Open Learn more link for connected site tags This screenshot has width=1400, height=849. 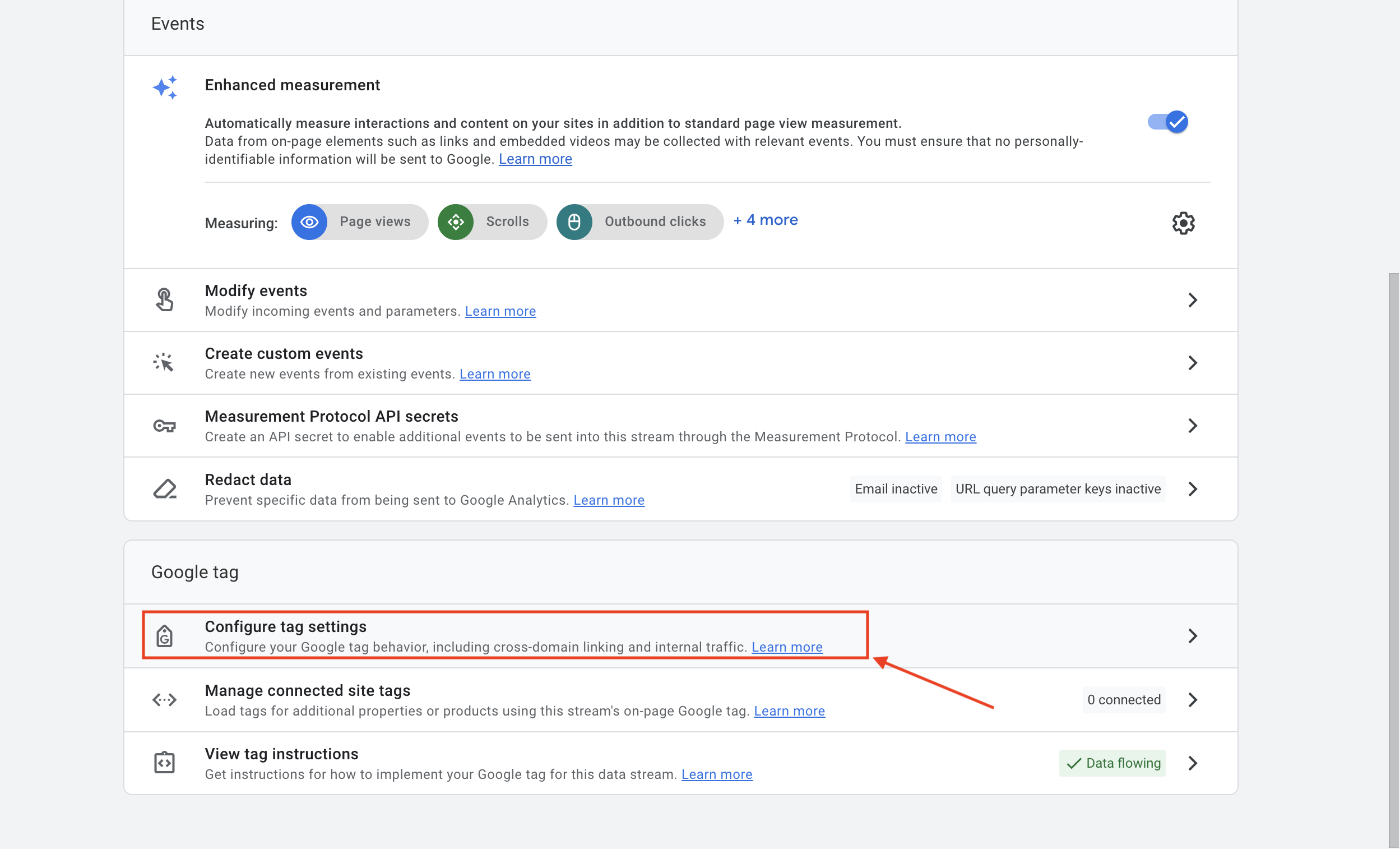point(789,711)
